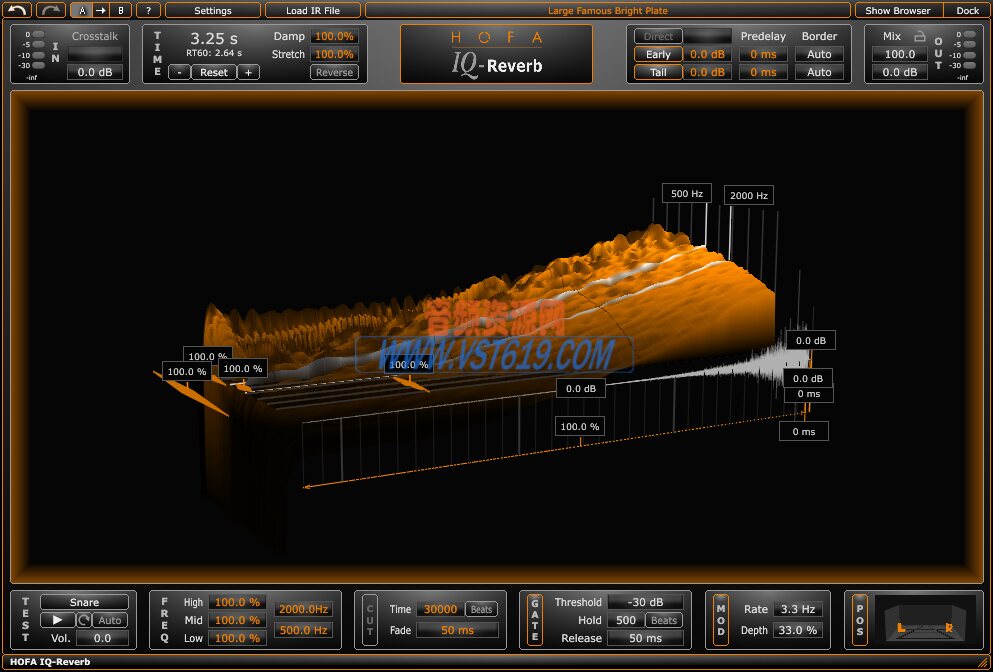
Task: Toggle the MOD section on/off
Action: point(721,620)
